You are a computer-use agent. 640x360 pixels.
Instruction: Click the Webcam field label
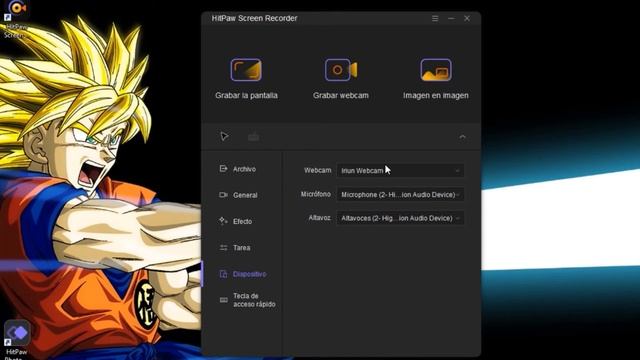(x=318, y=170)
